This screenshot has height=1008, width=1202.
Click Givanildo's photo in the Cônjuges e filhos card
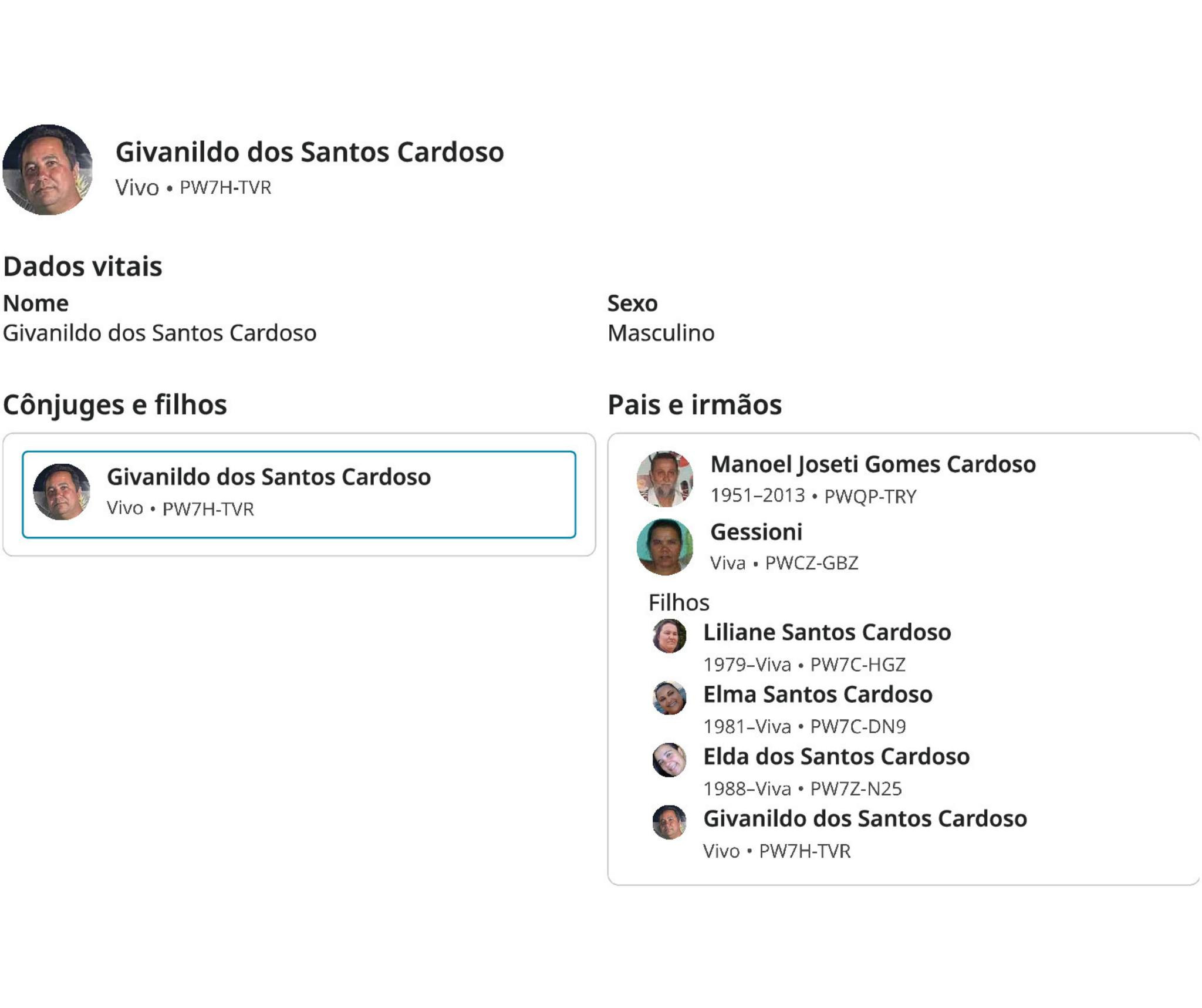(x=61, y=492)
